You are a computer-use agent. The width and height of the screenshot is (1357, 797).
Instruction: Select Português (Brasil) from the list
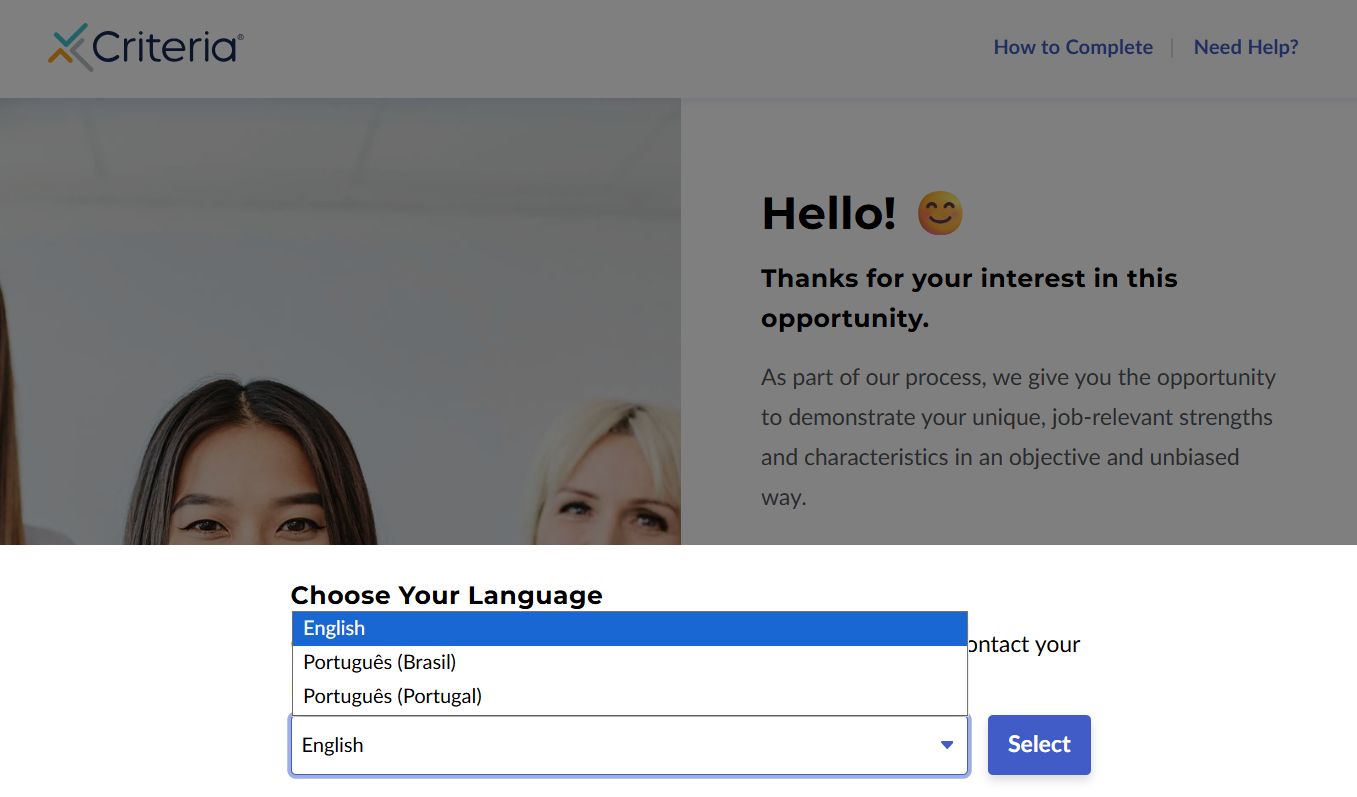[x=630, y=662]
